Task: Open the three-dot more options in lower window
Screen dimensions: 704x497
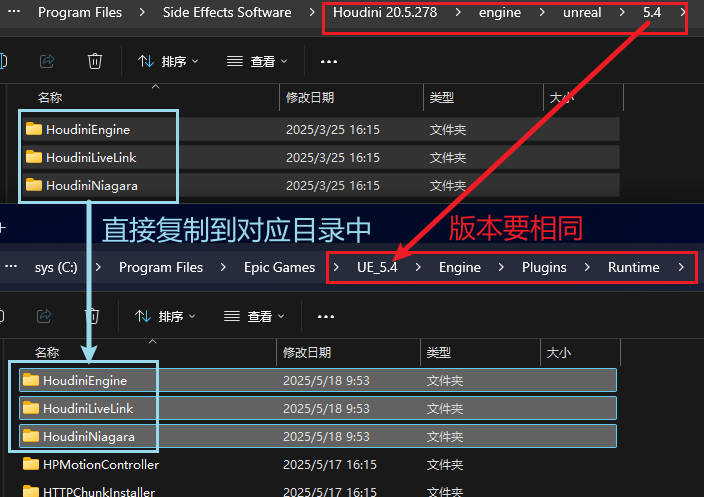Action: point(325,315)
